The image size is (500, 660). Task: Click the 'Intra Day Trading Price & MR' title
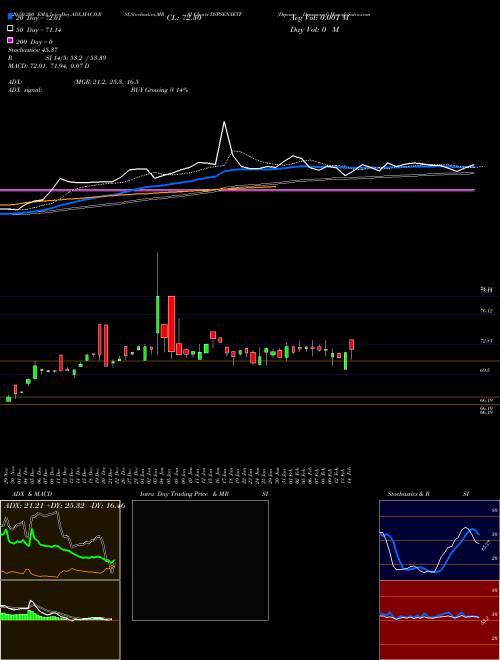[184, 494]
